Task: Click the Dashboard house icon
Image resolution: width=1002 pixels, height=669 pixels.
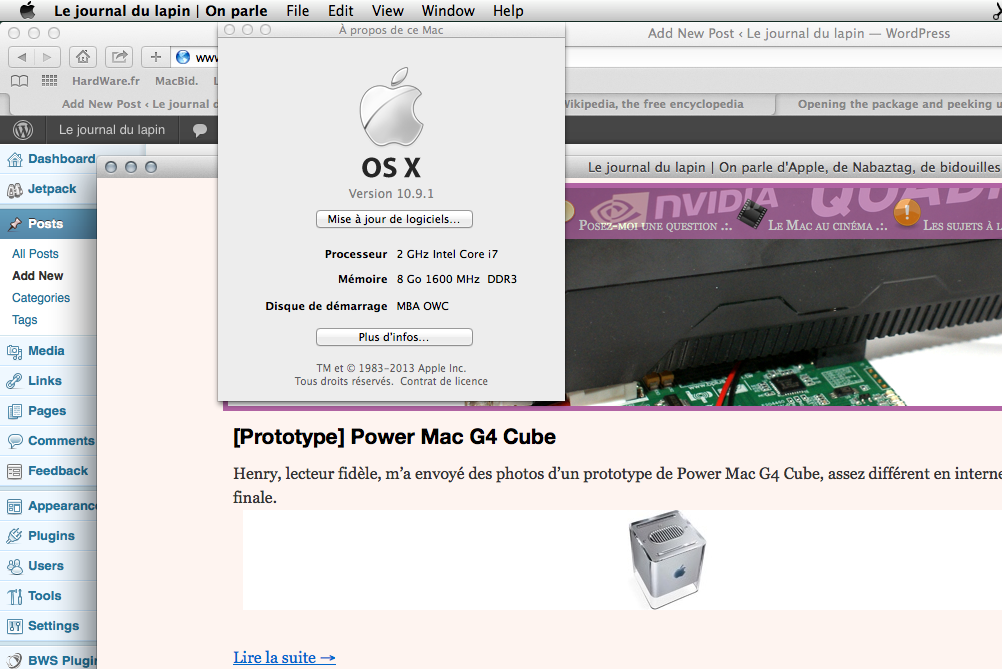Action: coord(15,160)
